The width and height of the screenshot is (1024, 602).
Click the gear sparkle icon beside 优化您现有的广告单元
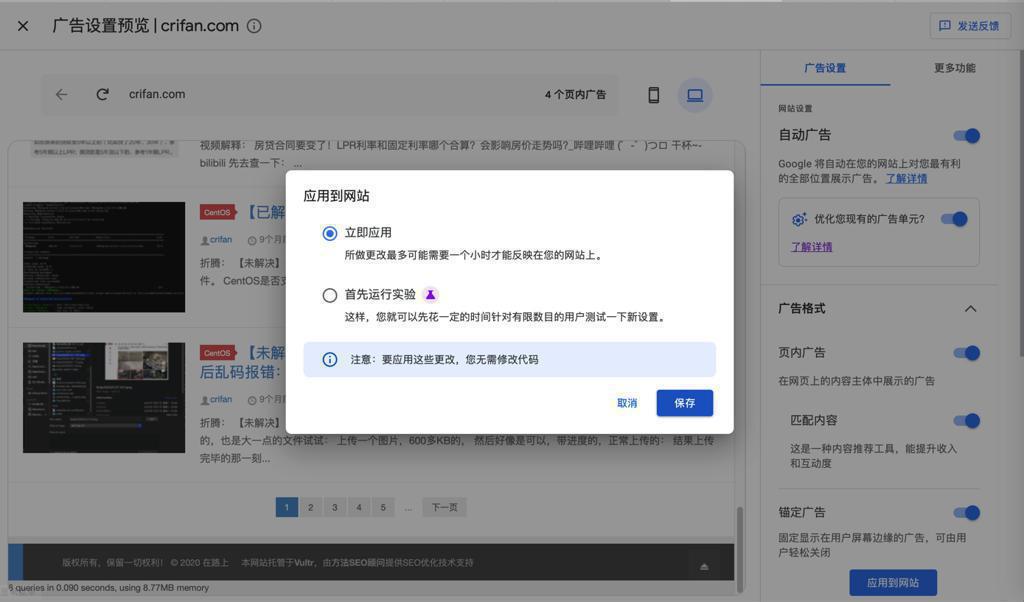[x=799, y=219]
